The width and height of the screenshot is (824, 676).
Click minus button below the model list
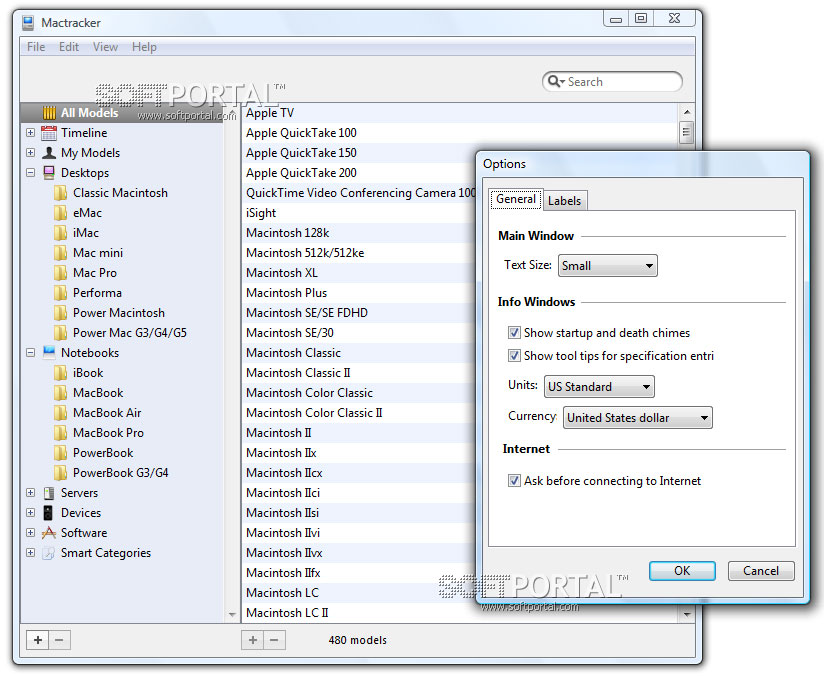(274, 640)
